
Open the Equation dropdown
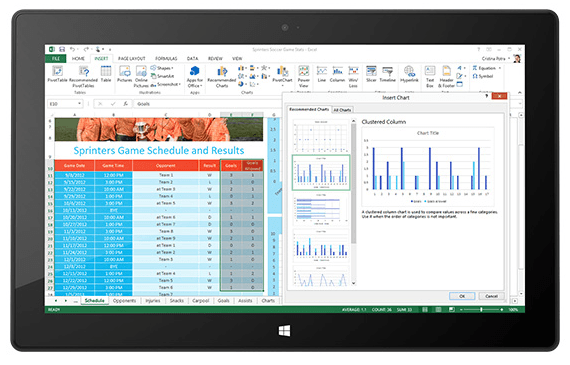pos(487,68)
